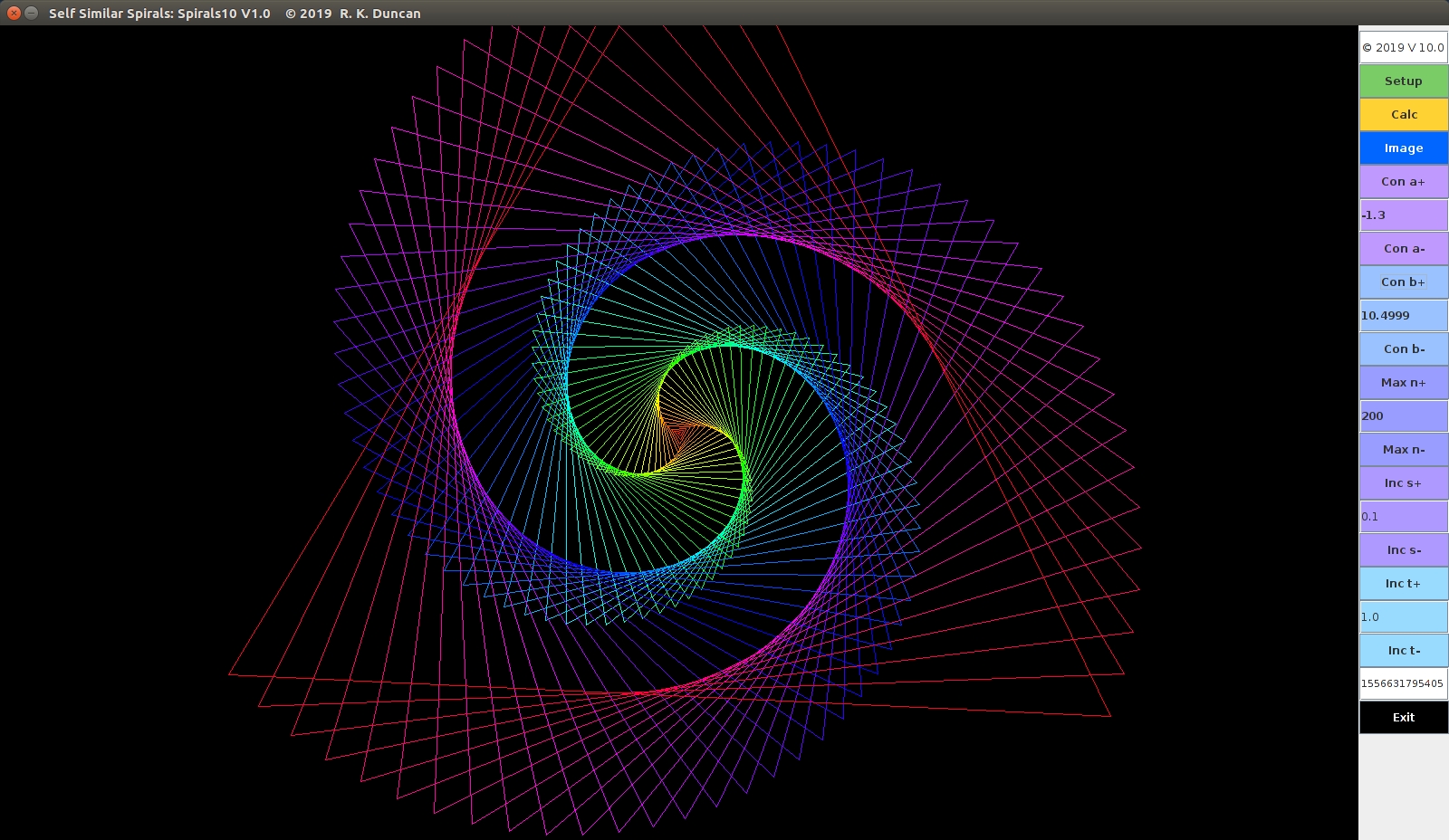Screen dimensions: 1449x840
Task: Click the black Exit button
Action: click(x=1403, y=717)
